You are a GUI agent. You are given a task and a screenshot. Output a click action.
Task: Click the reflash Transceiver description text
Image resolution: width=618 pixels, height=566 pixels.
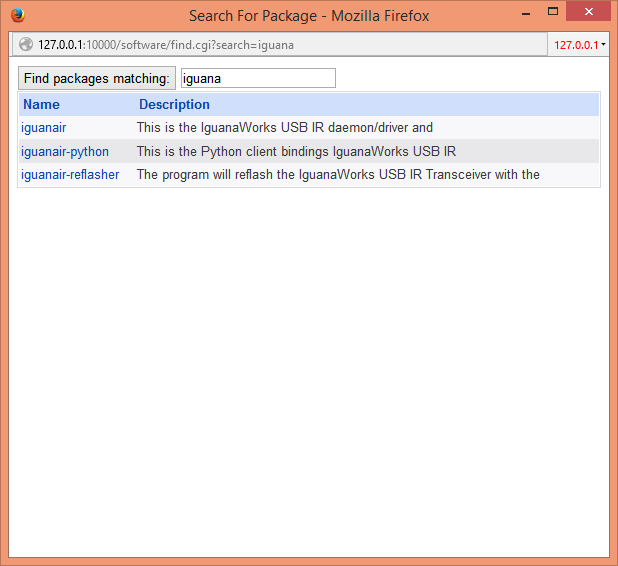tap(338, 175)
